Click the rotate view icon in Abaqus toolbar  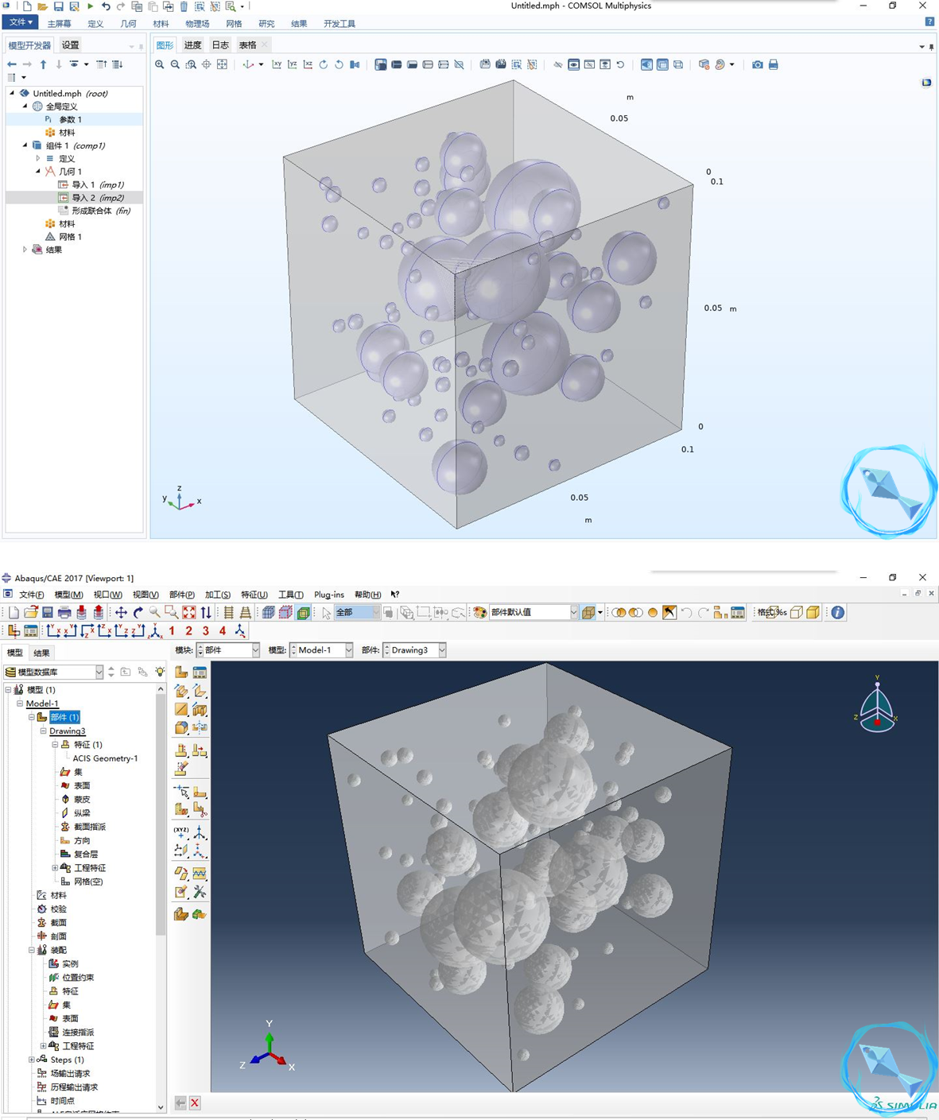138,612
